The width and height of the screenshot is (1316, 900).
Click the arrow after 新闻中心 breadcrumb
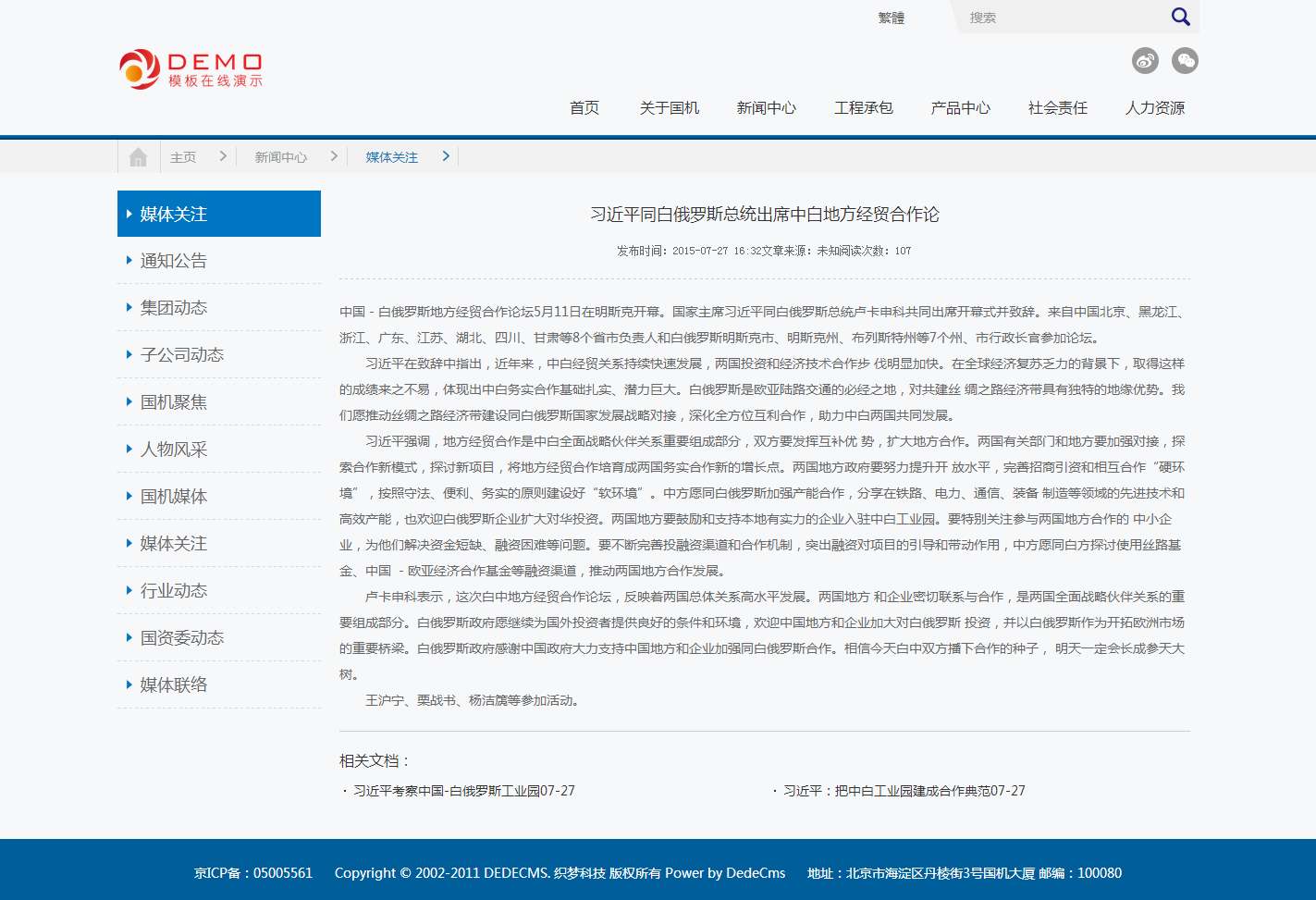point(334,156)
